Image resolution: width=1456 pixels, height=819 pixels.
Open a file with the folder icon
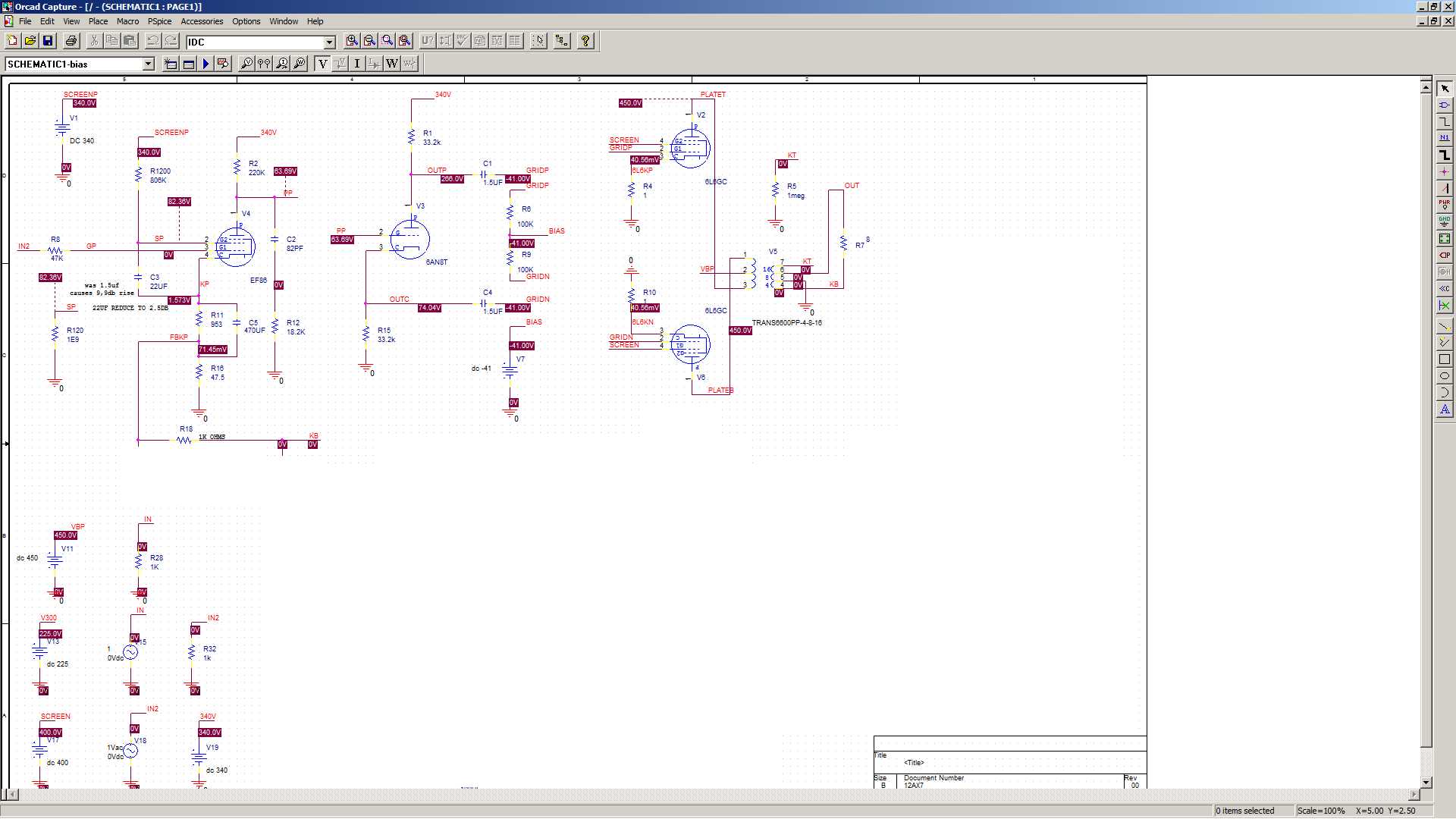tap(30, 41)
